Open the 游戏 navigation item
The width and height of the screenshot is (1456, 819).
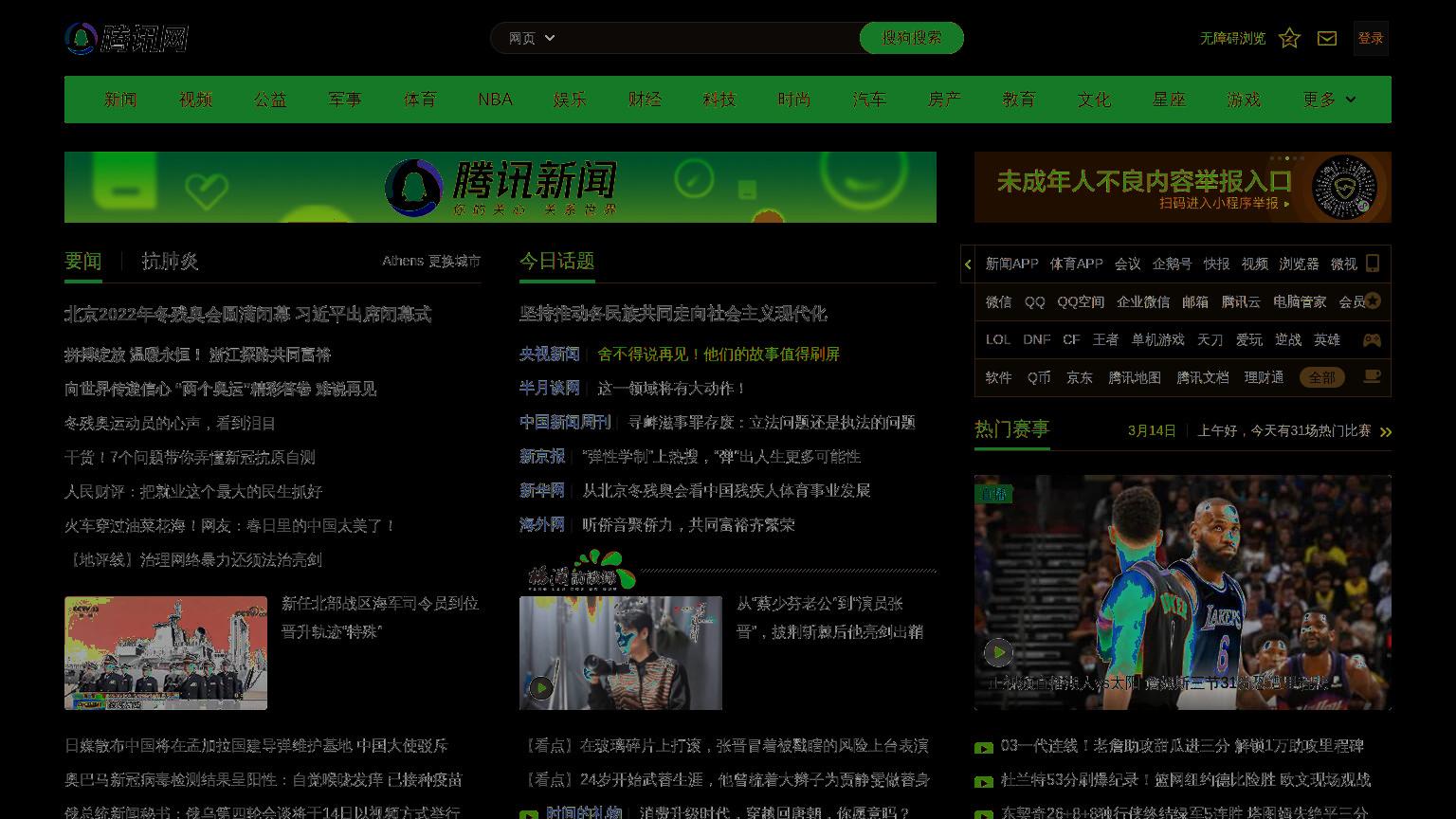point(1244,100)
